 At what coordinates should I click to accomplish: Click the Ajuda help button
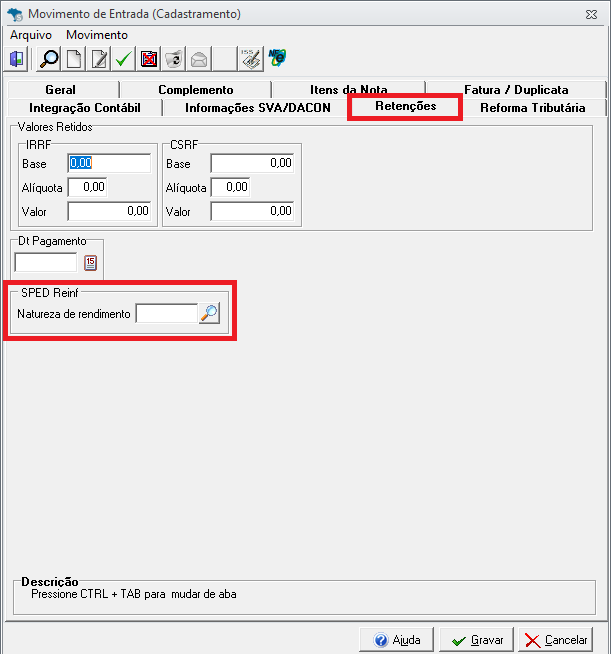[396, 640]
